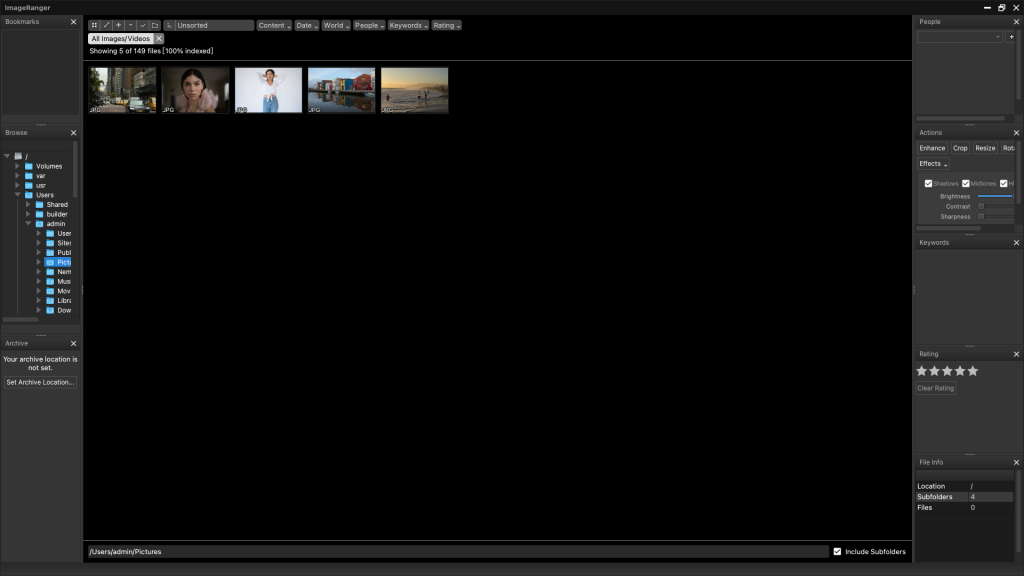Select the var folder in tree
The width and height of the screenshot is (1024, 576).
(x=40, y=176)
